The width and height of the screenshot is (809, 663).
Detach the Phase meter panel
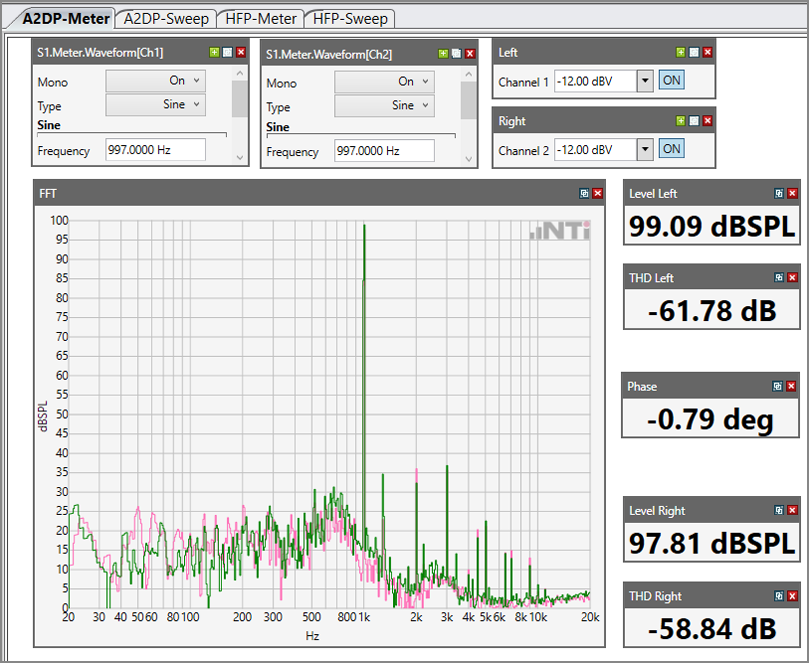click(x=779, y=386)
